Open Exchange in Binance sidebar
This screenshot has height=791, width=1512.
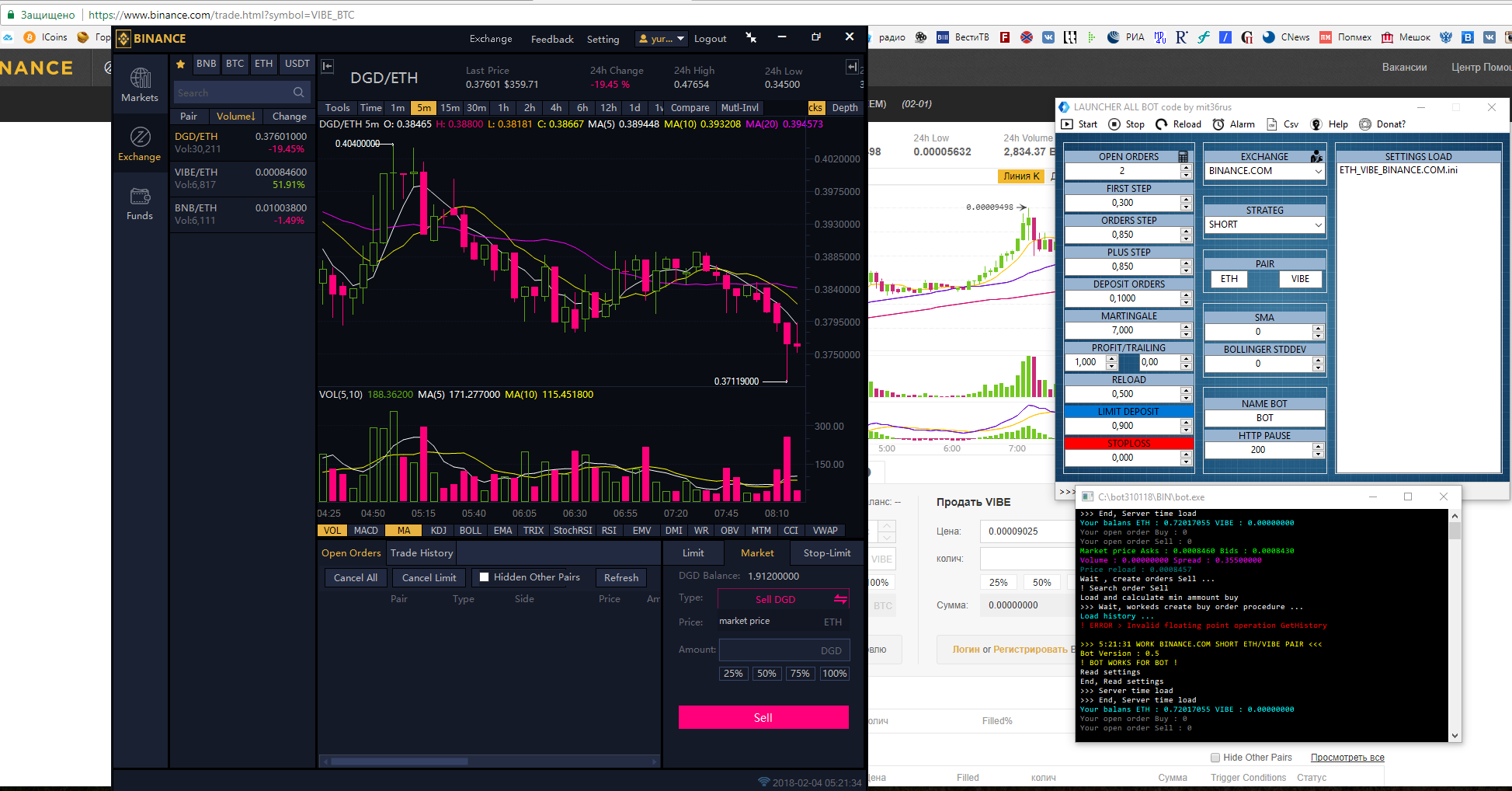(x=140, y=145)
